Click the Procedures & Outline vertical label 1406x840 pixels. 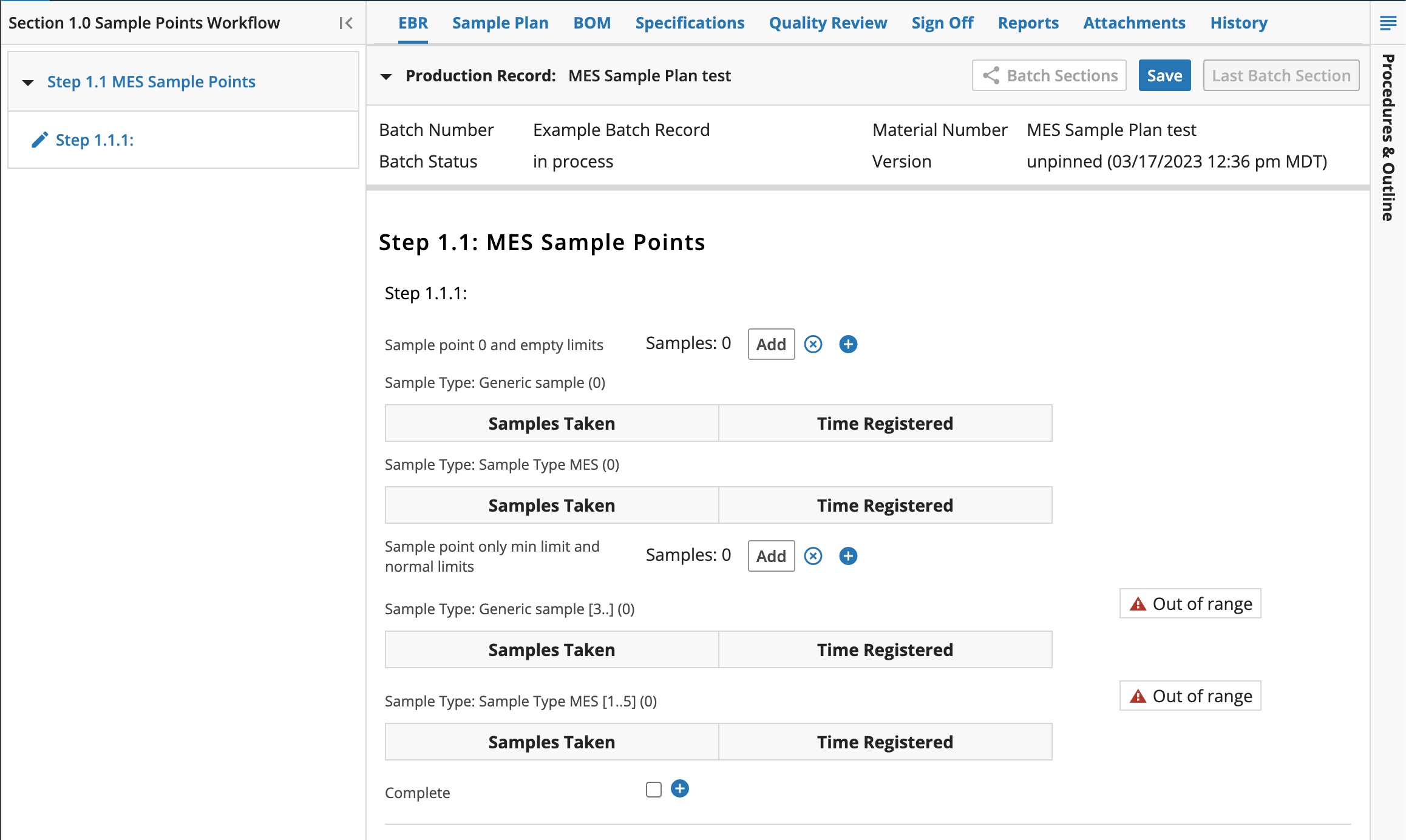pyautogui.click(x=1388, y=138)
